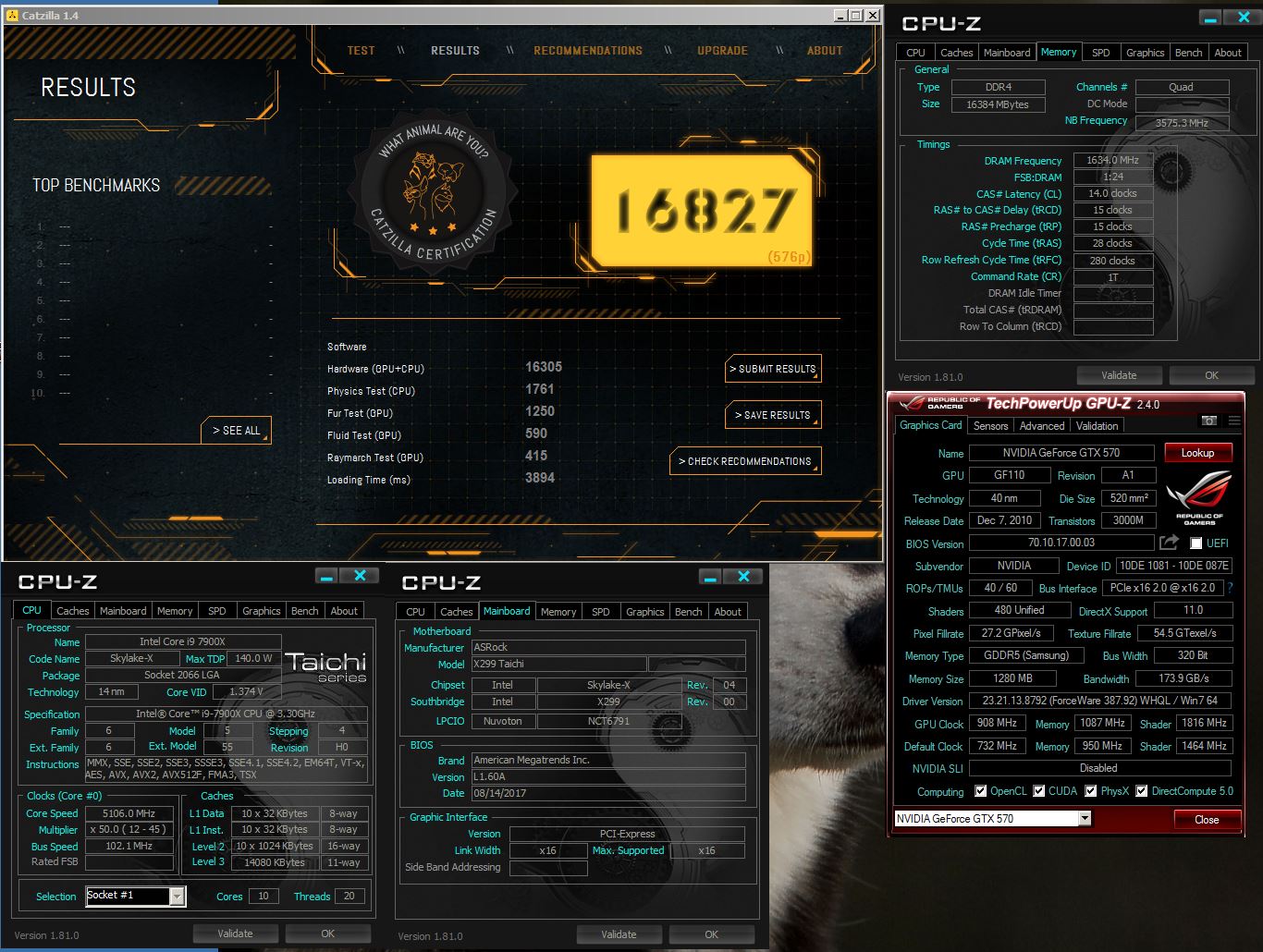Click the CHECK RECOMMENDATIONS button
The width and height of the screenshot is (1263, 952).
click(745, 461)
